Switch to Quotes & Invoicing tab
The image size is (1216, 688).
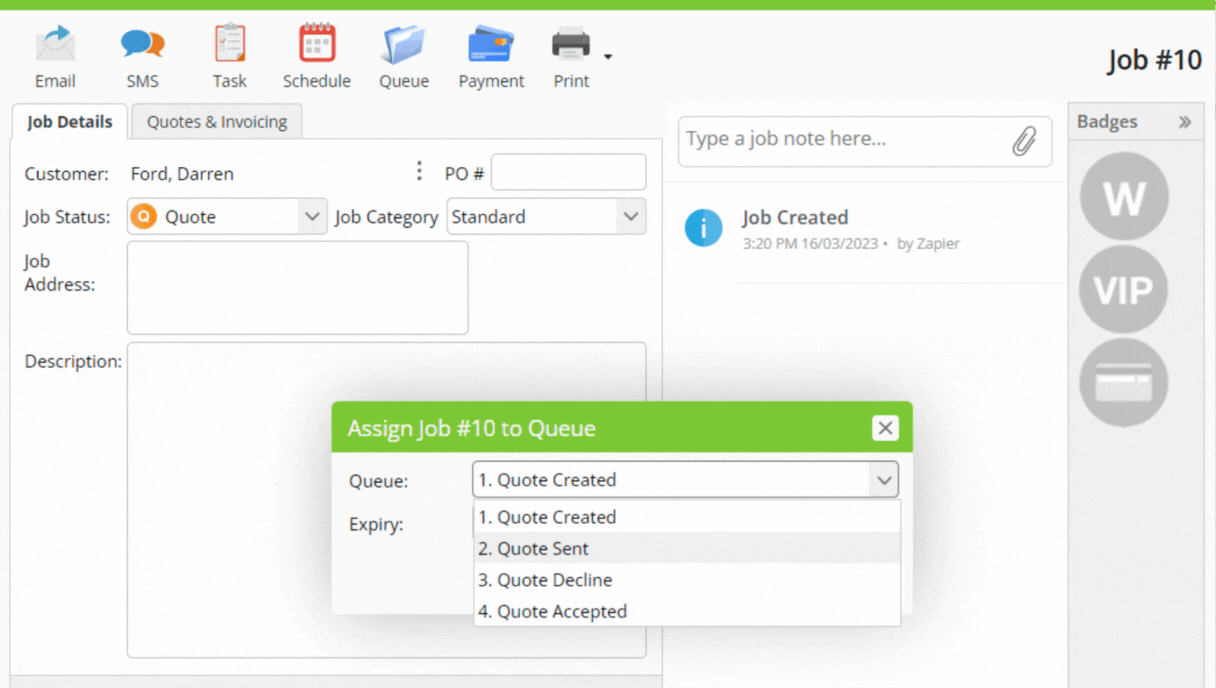click(x=217, y=122)
